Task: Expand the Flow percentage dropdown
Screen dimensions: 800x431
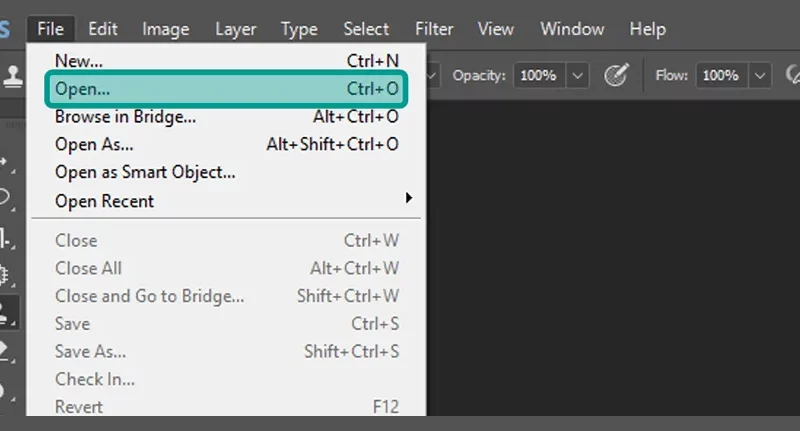Action: (x=760, y=76)
